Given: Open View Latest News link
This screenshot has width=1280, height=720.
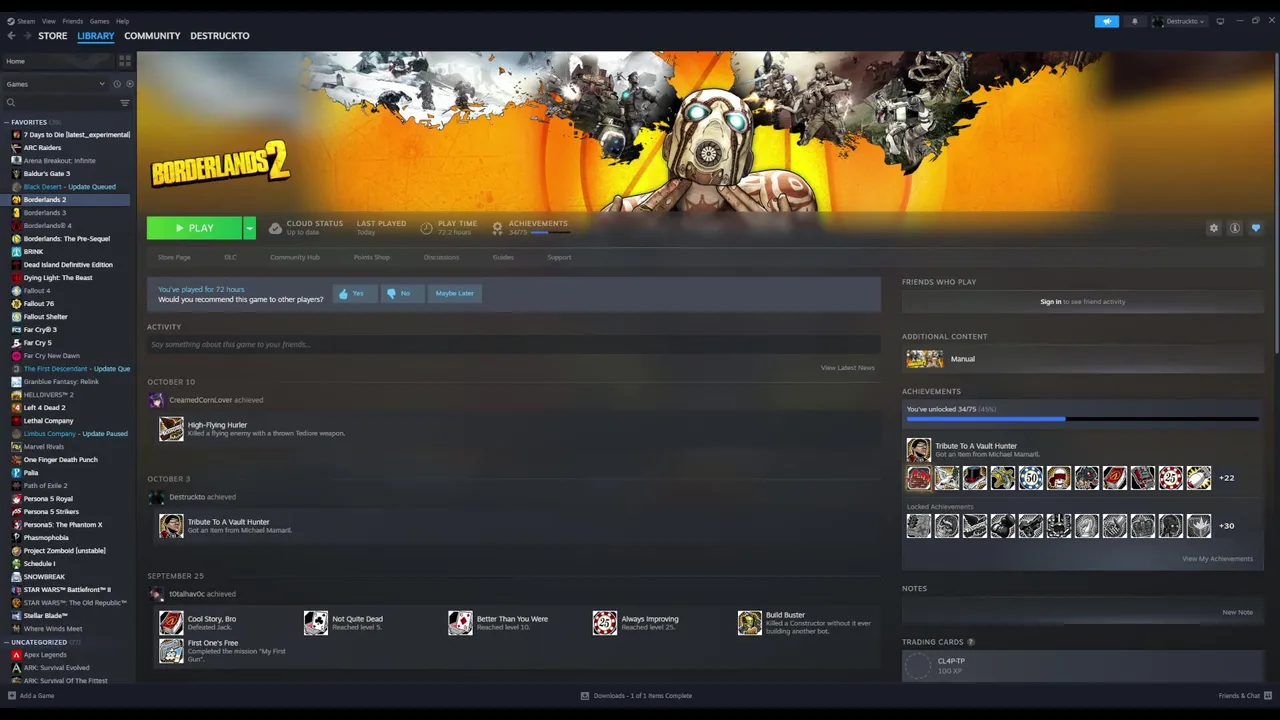Looking at the screenshot, I should tap(848, 368).
